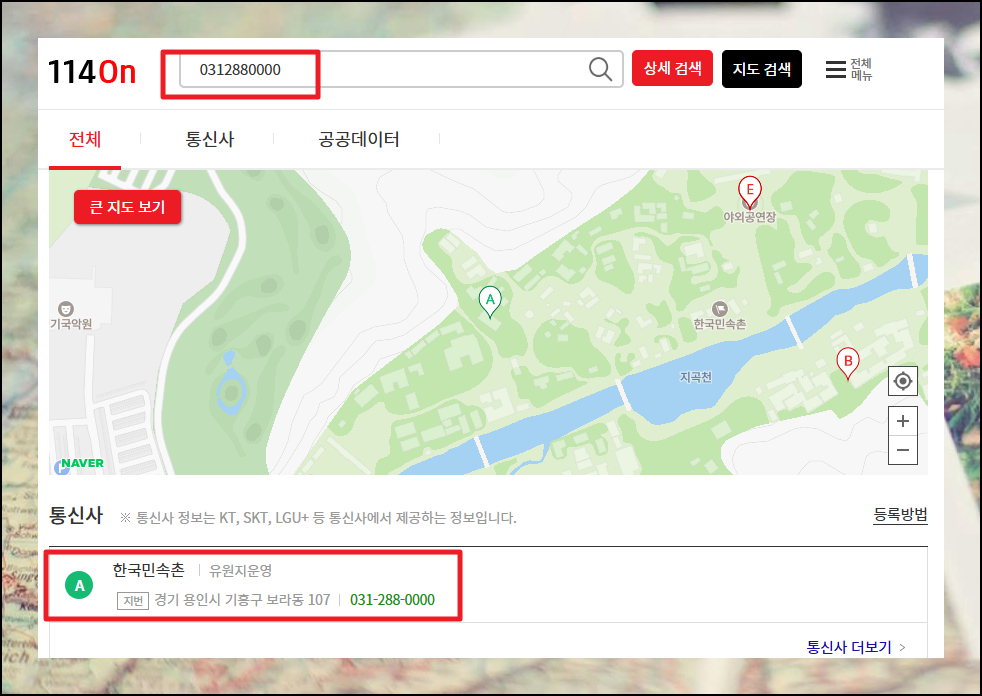
Task: Click phone number 031-288-0000
Action: point(392,600)
